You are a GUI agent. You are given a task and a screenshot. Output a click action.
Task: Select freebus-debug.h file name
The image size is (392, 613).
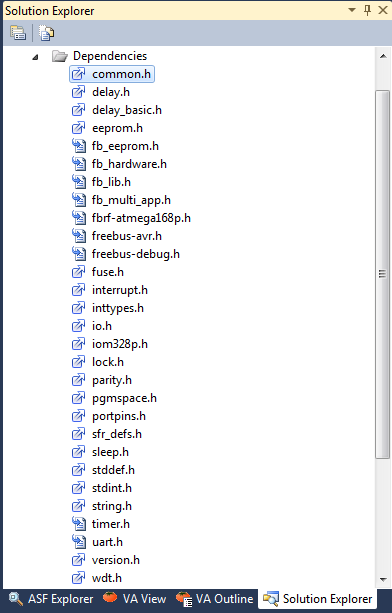pos(136,254)
